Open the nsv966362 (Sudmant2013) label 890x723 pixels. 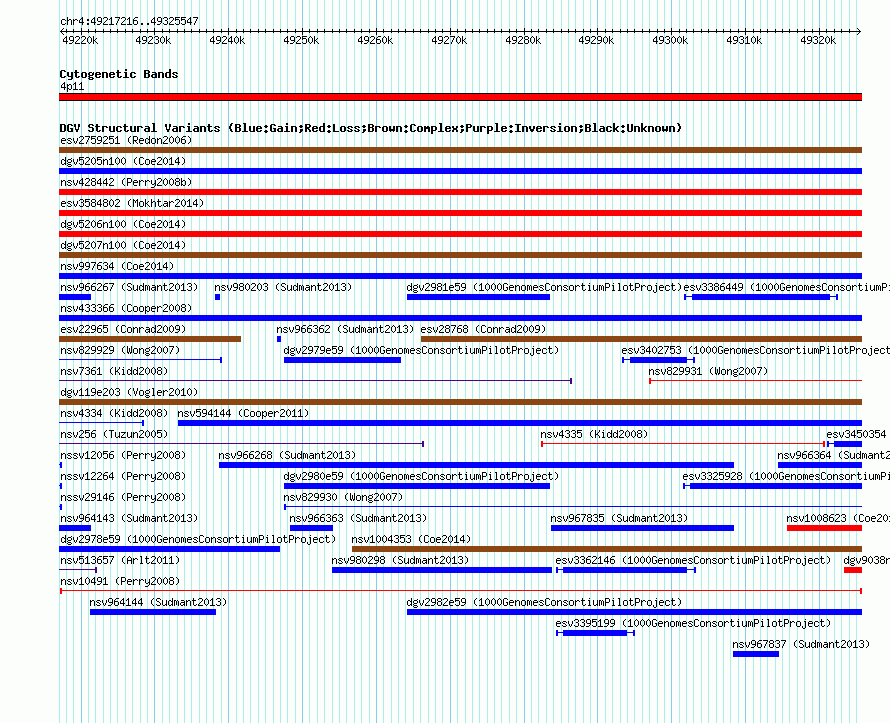click(x=345, y=329)
